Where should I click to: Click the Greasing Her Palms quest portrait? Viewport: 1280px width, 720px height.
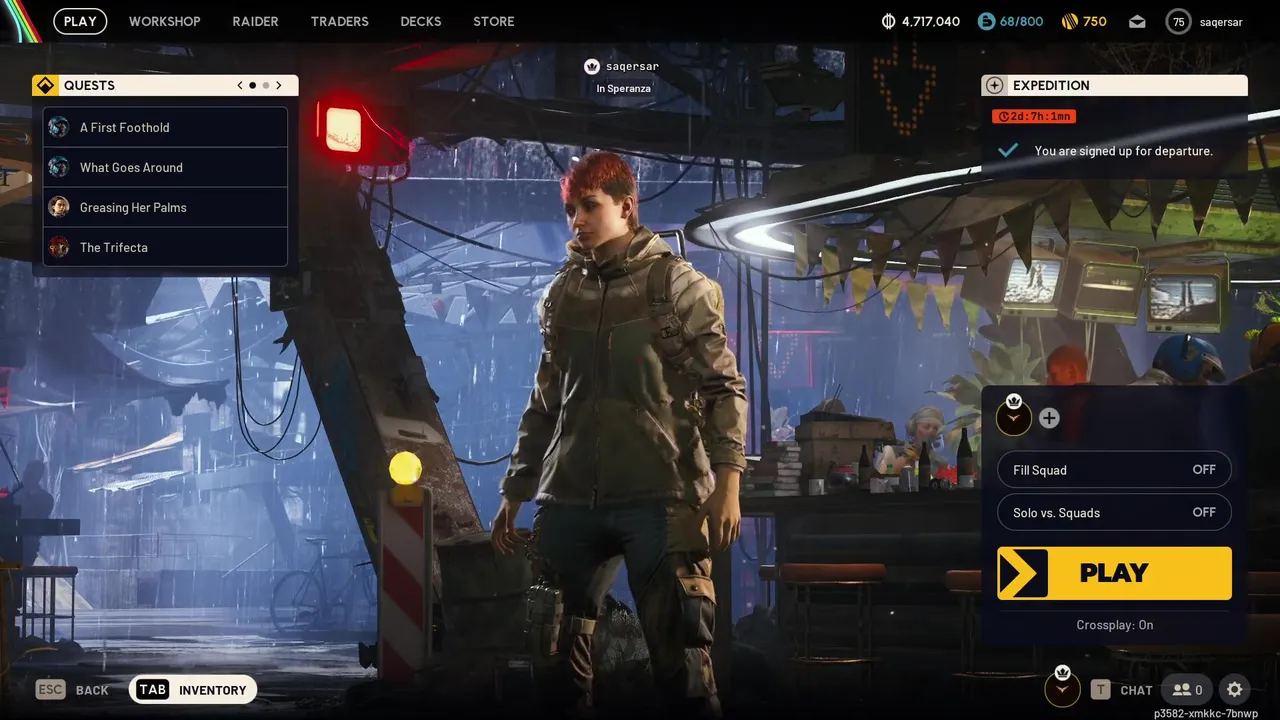point(59,207)
